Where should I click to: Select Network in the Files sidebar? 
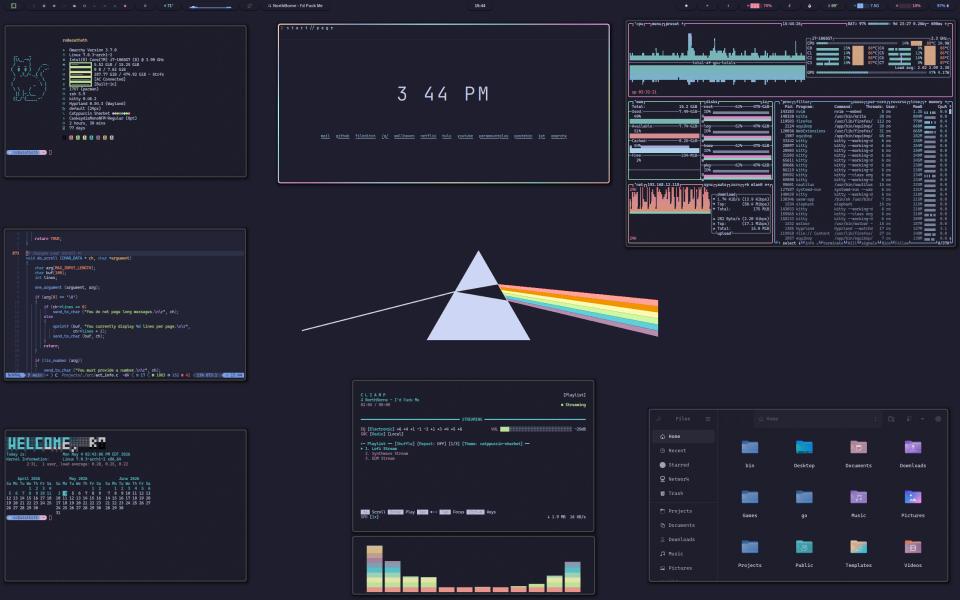[683, 479]
